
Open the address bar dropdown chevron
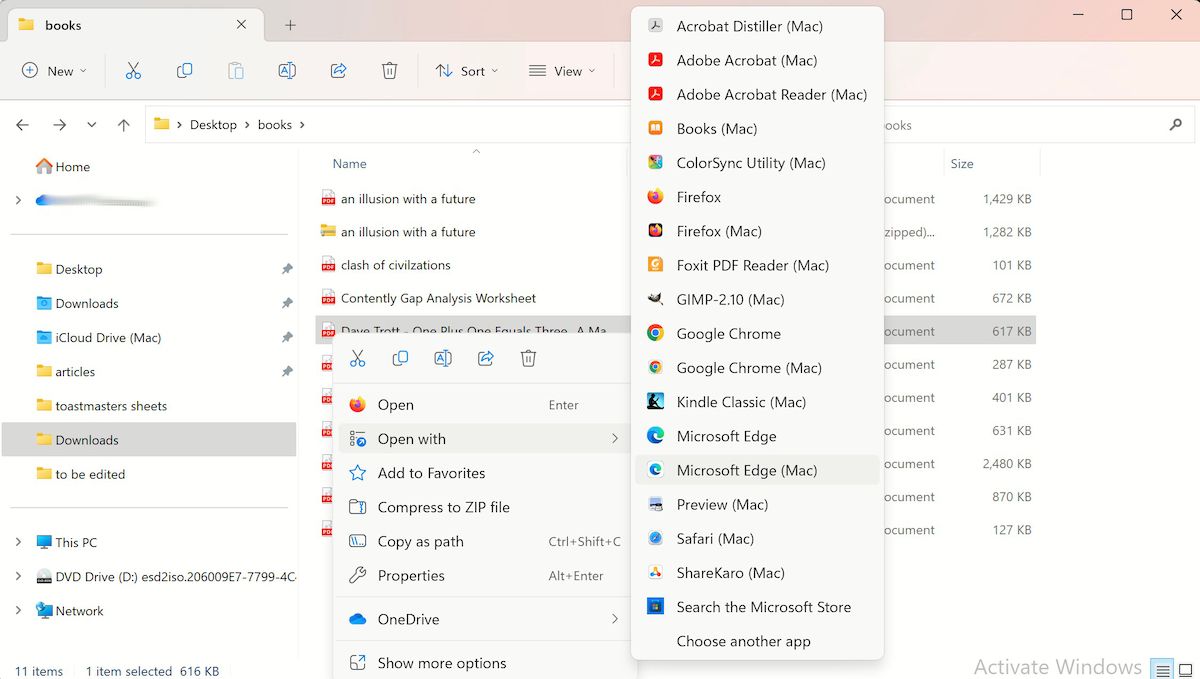point(92,124)
